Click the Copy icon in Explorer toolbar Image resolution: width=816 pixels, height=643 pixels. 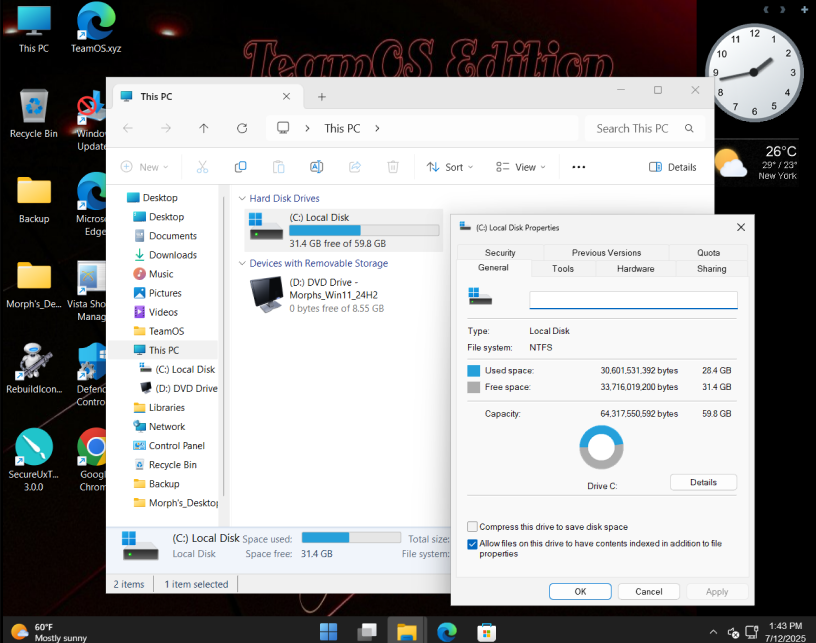(x=240, y=167)
